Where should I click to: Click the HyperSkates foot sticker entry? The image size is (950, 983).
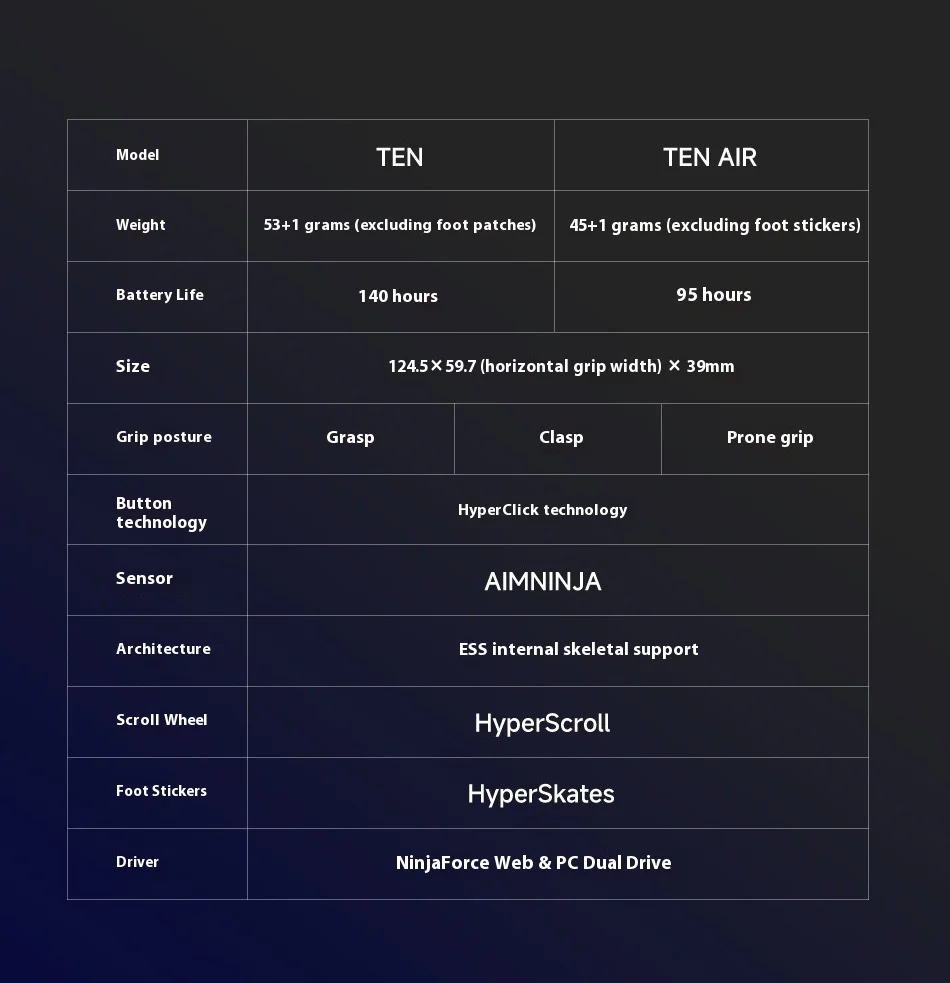click(x=541, y=794)
